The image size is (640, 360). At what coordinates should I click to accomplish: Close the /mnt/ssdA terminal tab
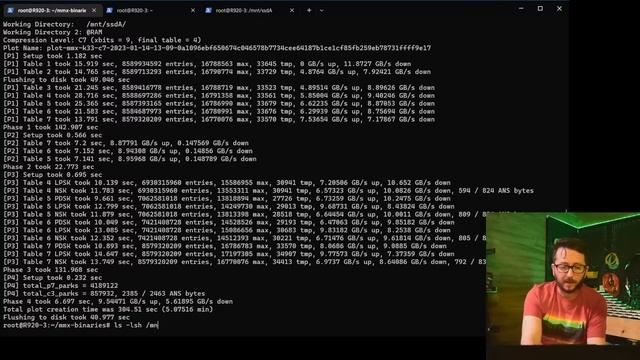point(292,10)
